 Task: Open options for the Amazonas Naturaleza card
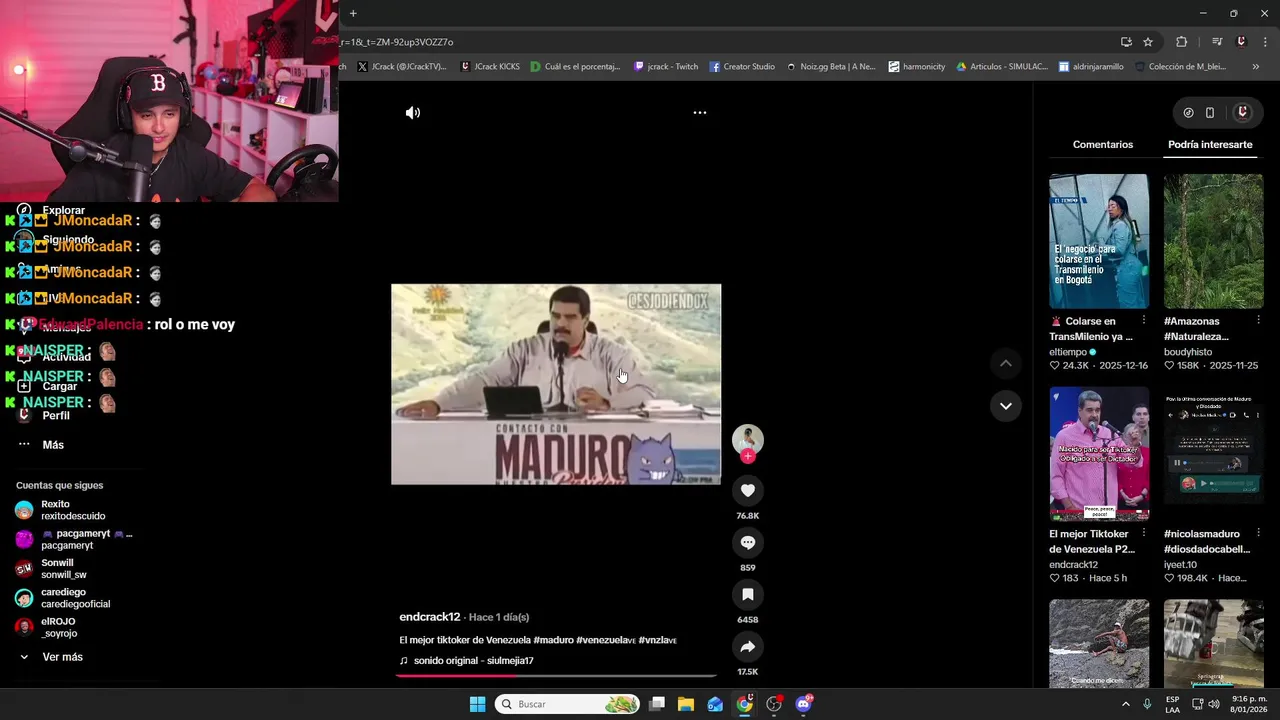click(x=1258, y=321)
